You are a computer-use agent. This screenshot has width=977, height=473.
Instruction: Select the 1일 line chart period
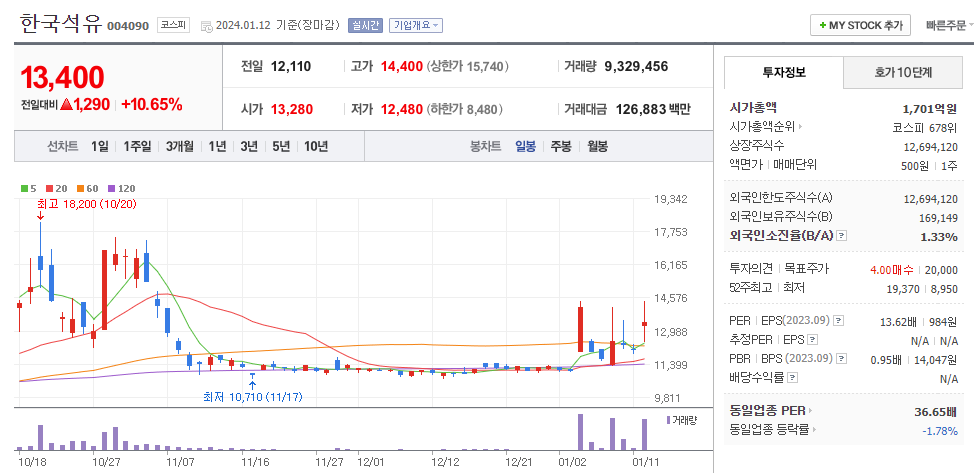point(100,146)
